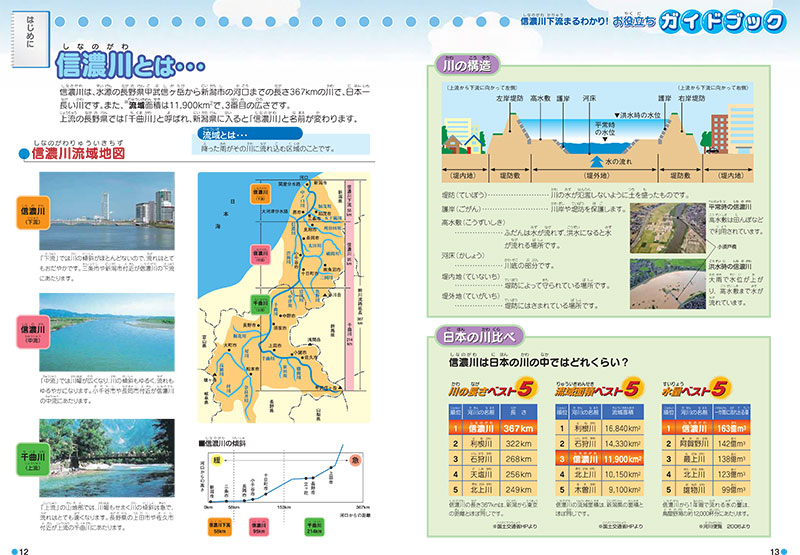Click green 千曲川(上流) badge beside bridge photo
The width and height of the screenshot is (800, 555).
click(x=33, y=459)
